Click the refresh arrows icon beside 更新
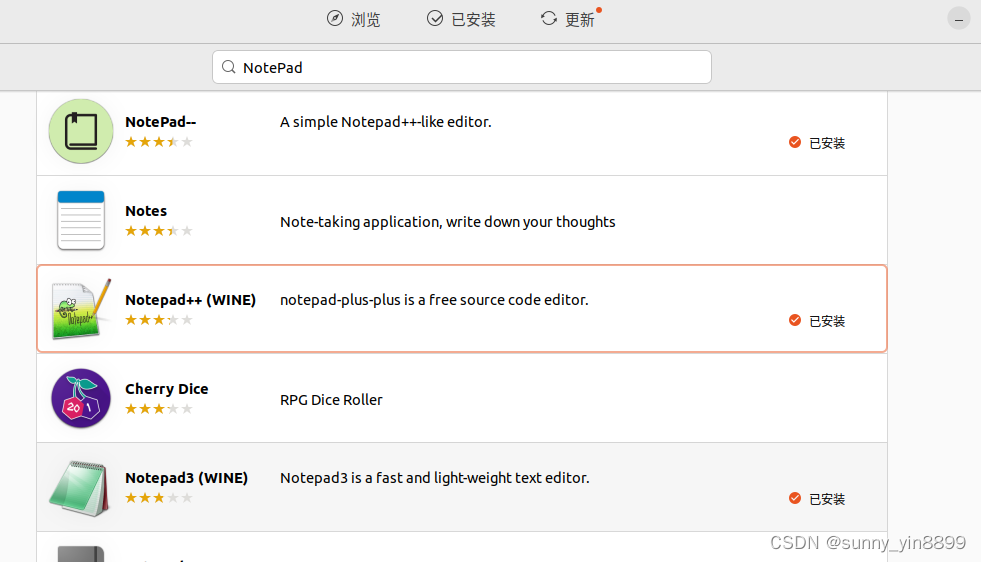981x562 pixels. tap(549, 19)
